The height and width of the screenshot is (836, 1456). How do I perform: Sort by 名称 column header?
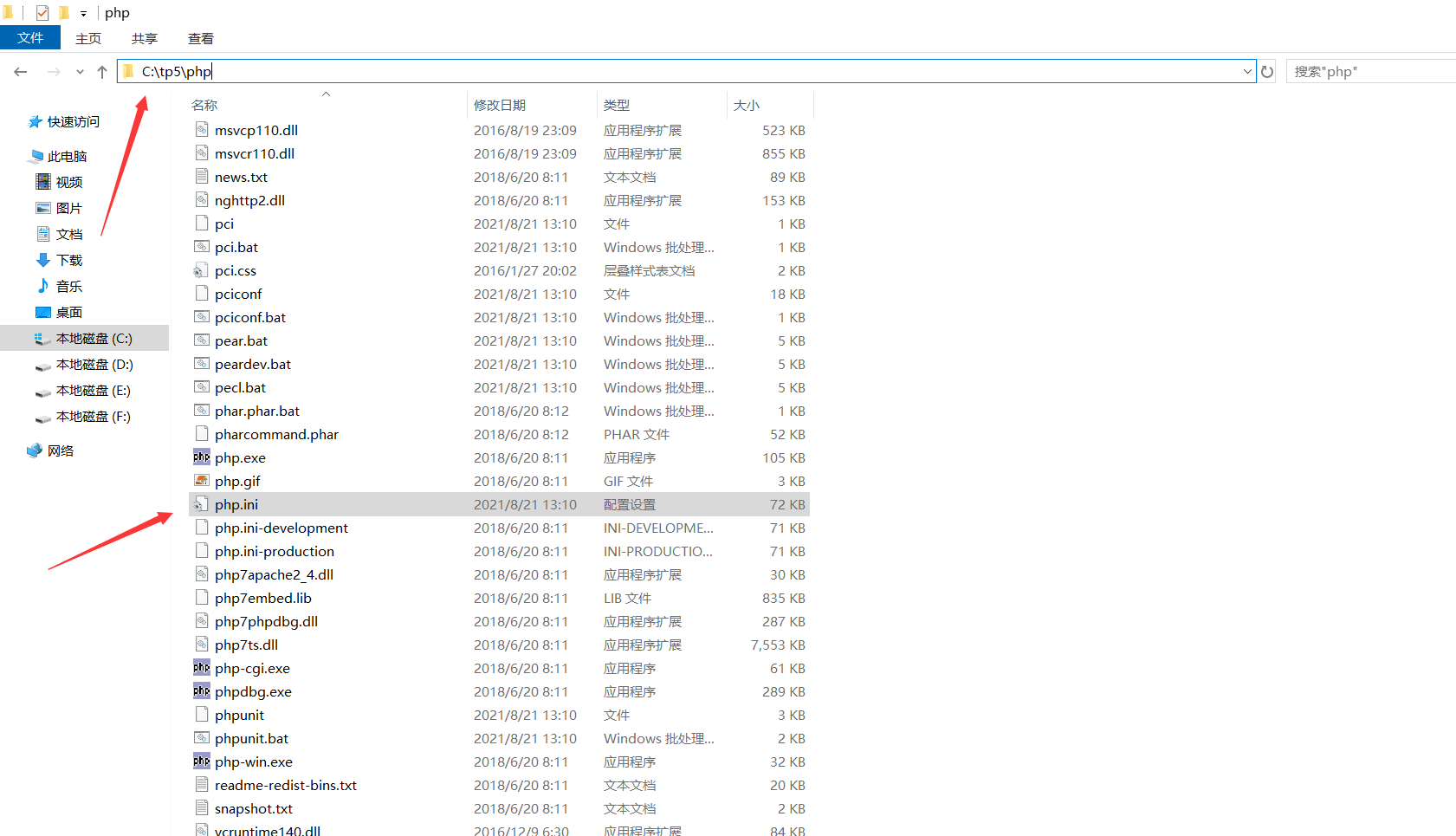[x=204, y=105]
